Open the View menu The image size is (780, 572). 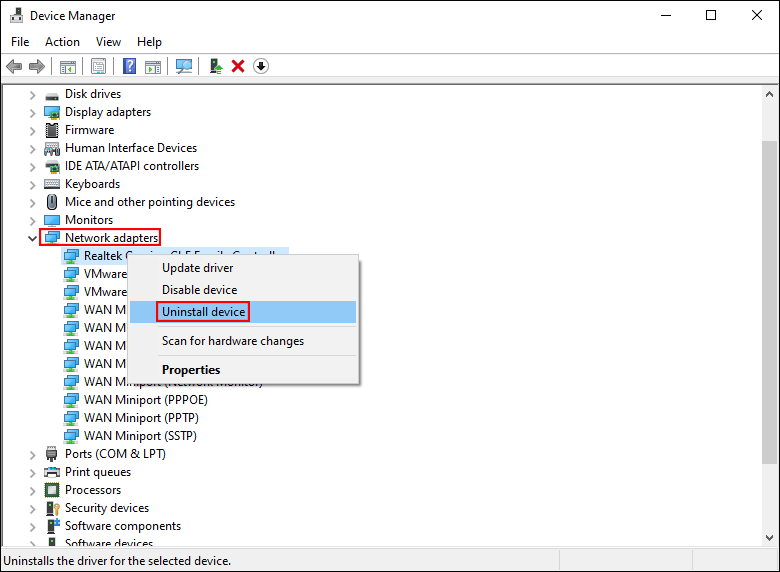(108, 42)
